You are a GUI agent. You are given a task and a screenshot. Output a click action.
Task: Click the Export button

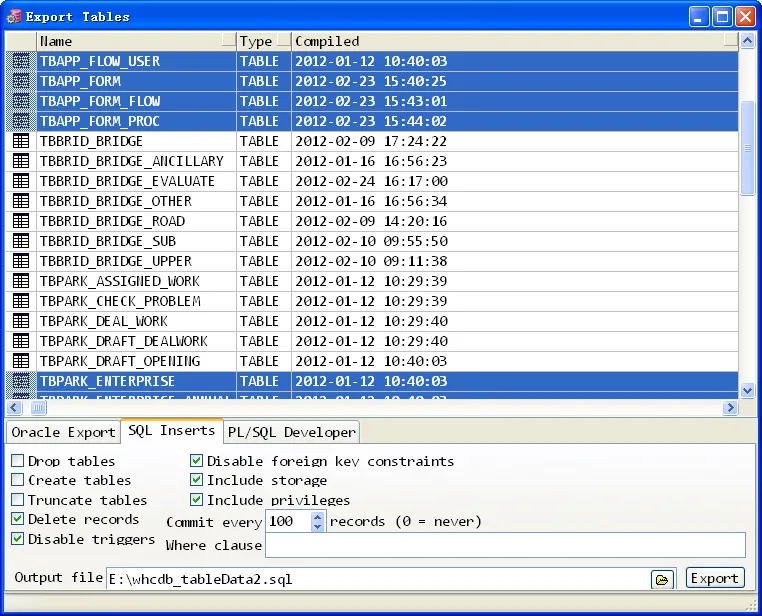point(715,578)
